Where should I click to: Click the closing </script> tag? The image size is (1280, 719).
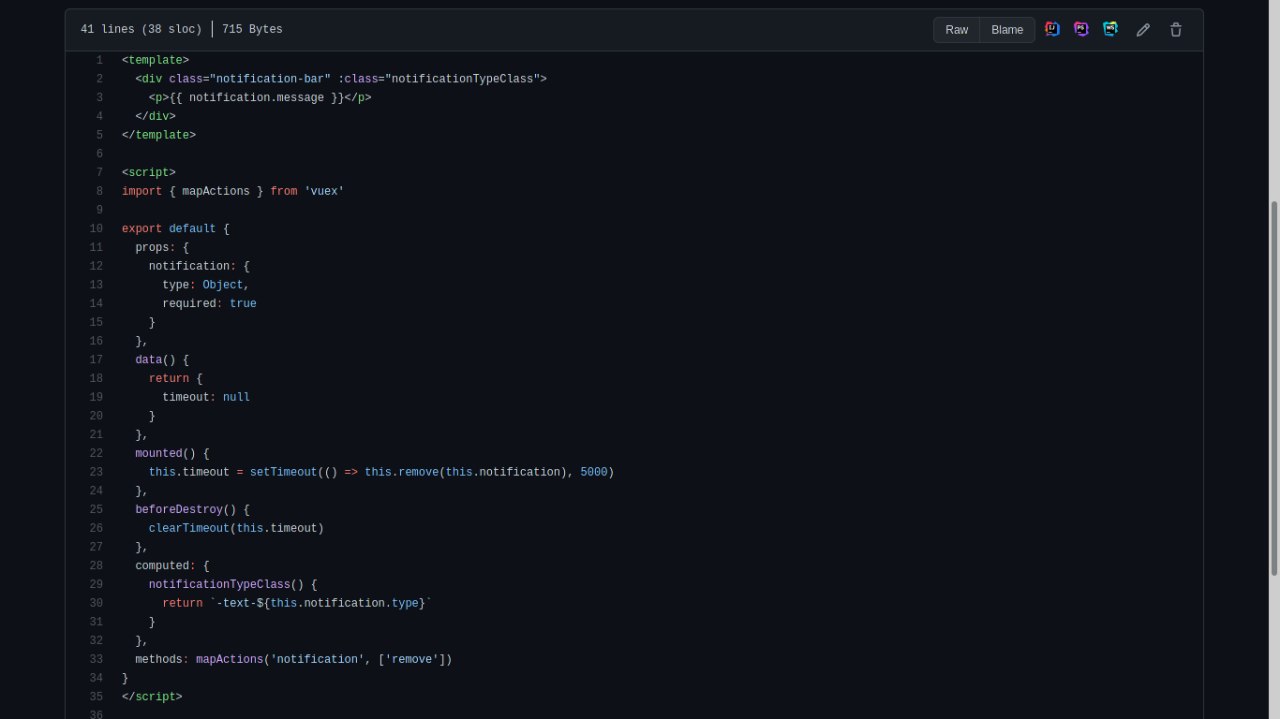(152, 697)
